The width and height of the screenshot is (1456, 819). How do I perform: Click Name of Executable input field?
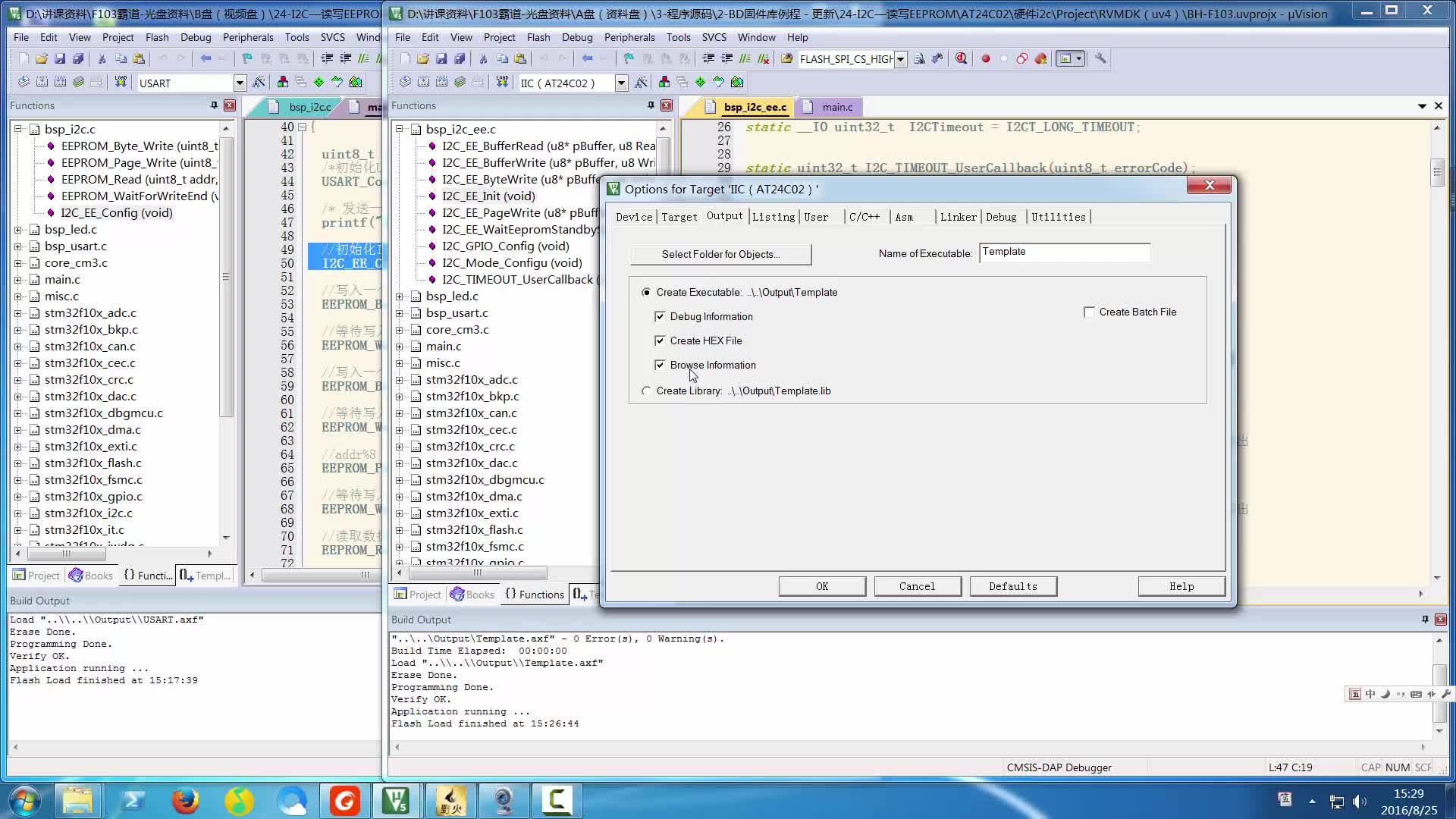tap(1065, 253)
